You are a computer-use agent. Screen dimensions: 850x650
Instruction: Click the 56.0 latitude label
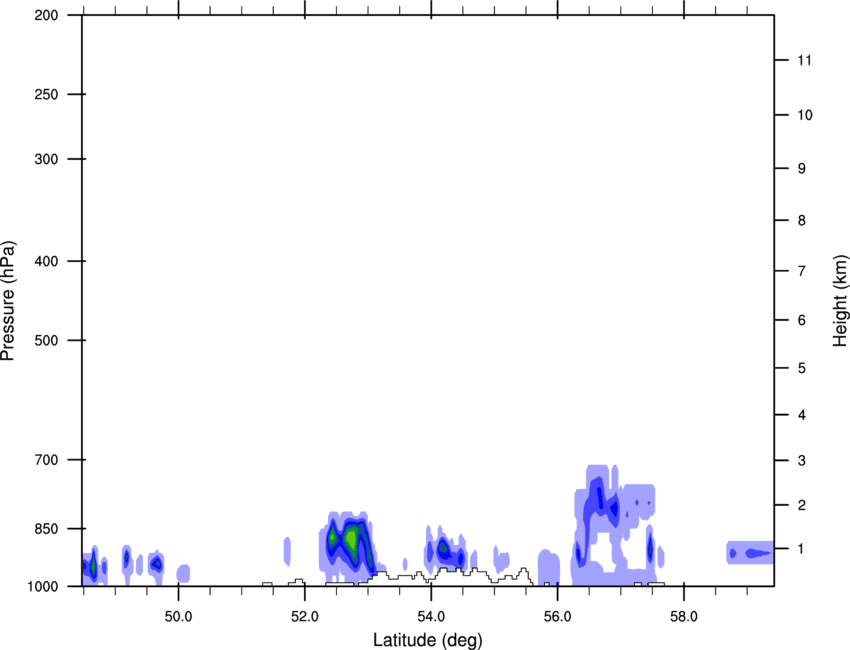pos(557,617)
